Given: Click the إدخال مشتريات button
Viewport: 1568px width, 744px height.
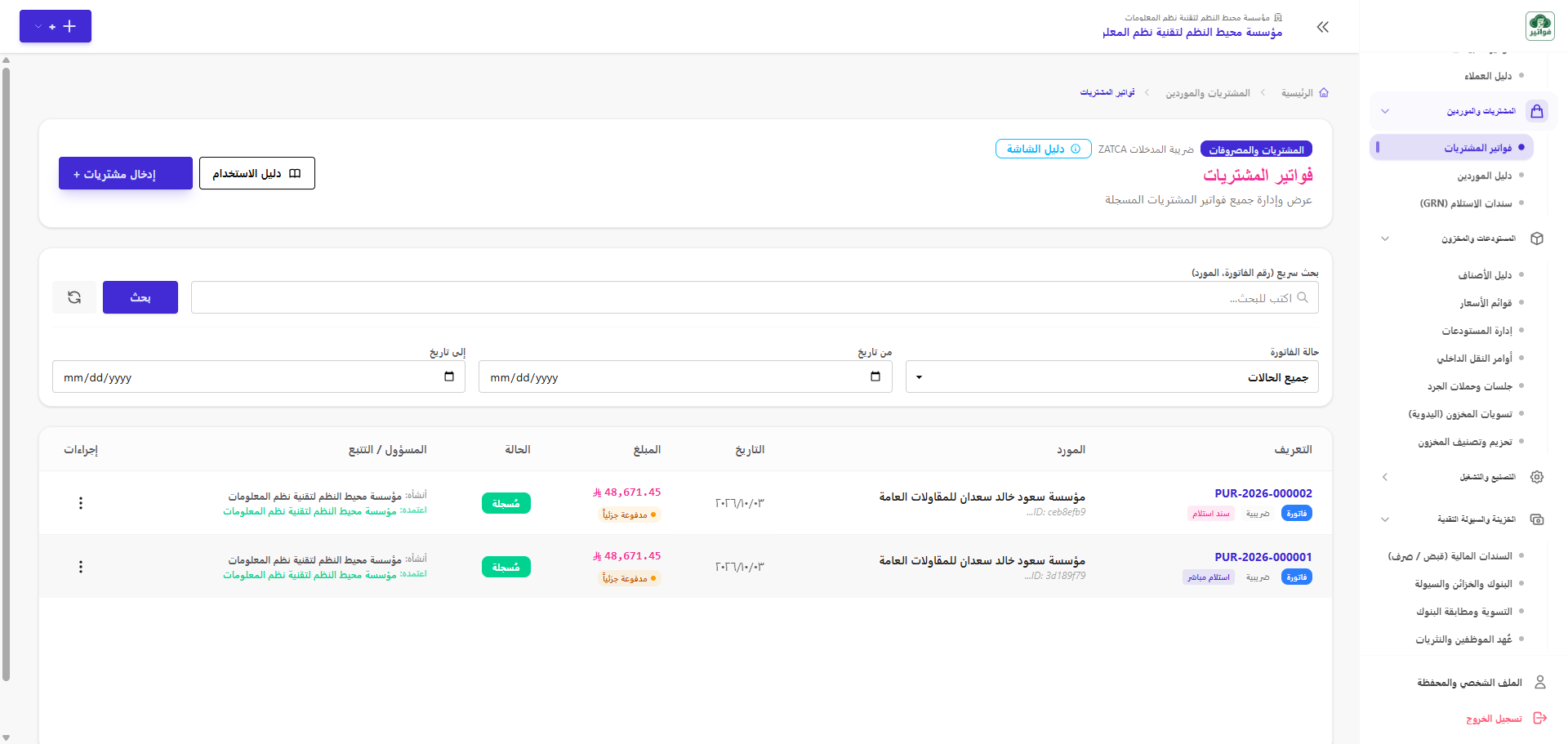Looking at the screenshot, I should [126, 173].
